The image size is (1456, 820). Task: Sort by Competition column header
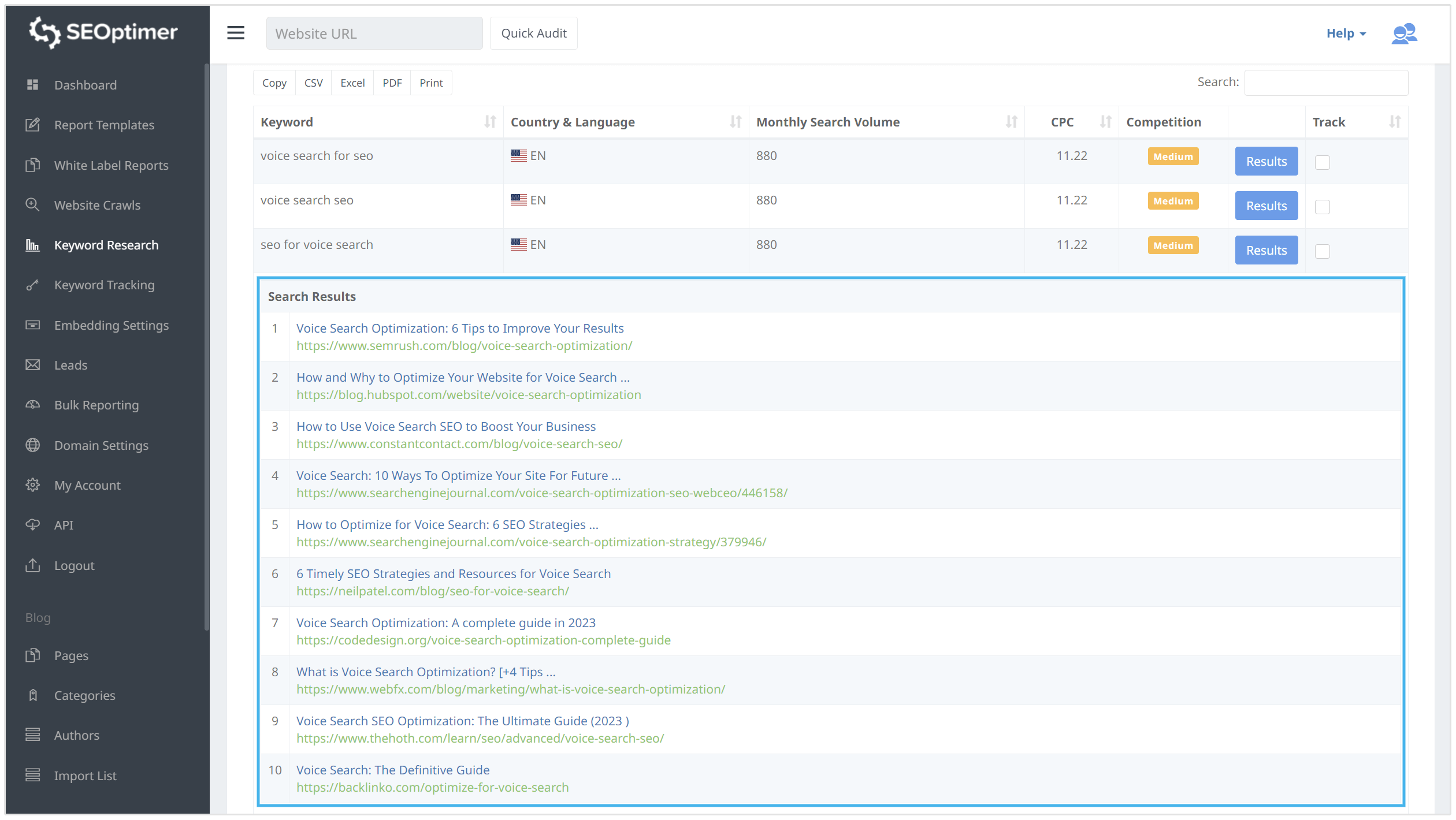click(x=1163, y=122)
